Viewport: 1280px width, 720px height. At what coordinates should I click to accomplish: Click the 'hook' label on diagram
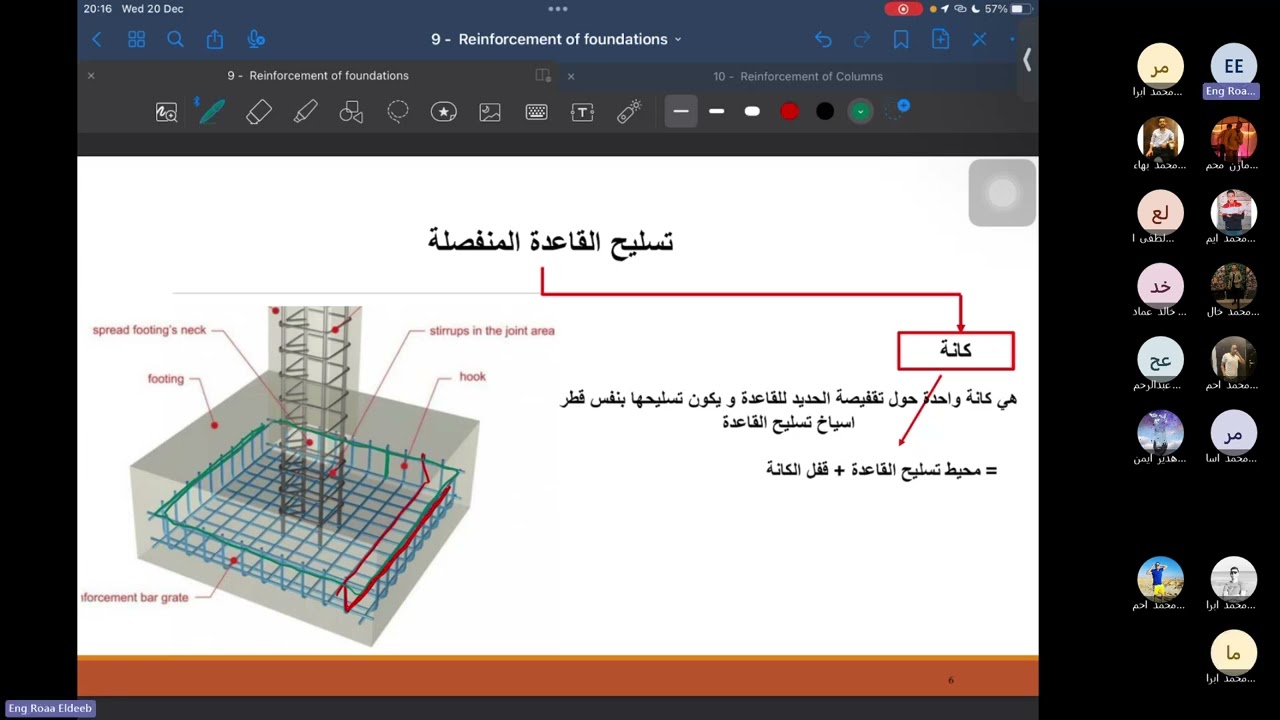pyautogui.click(x=473, y=377)
